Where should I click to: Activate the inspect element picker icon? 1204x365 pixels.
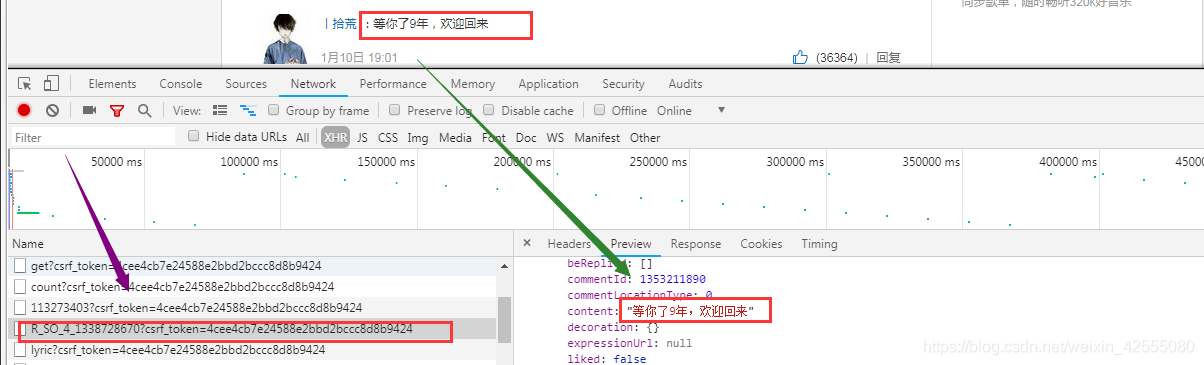click(x=25, y=84)
